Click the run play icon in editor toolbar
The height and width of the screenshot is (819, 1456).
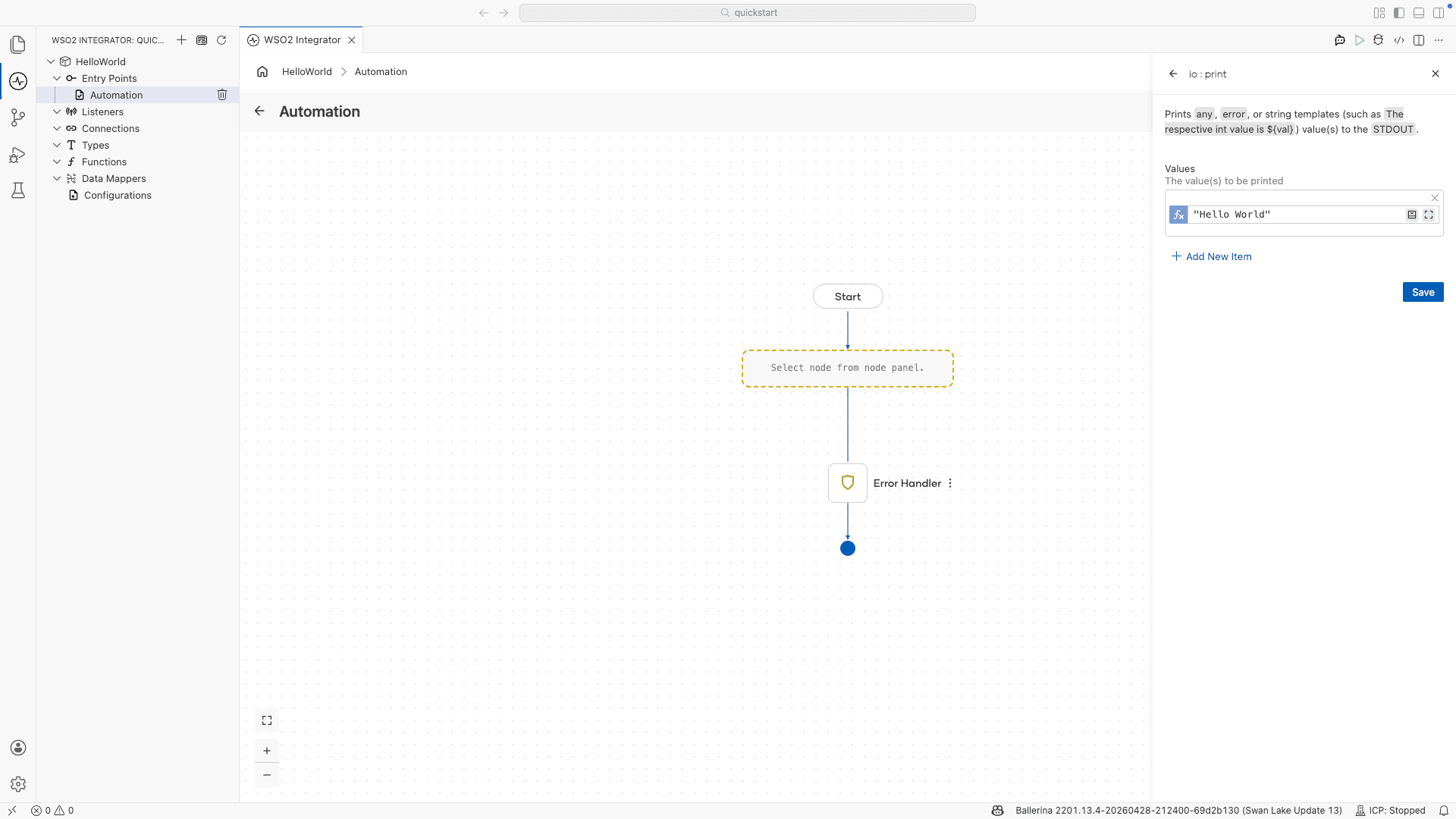1360,40
